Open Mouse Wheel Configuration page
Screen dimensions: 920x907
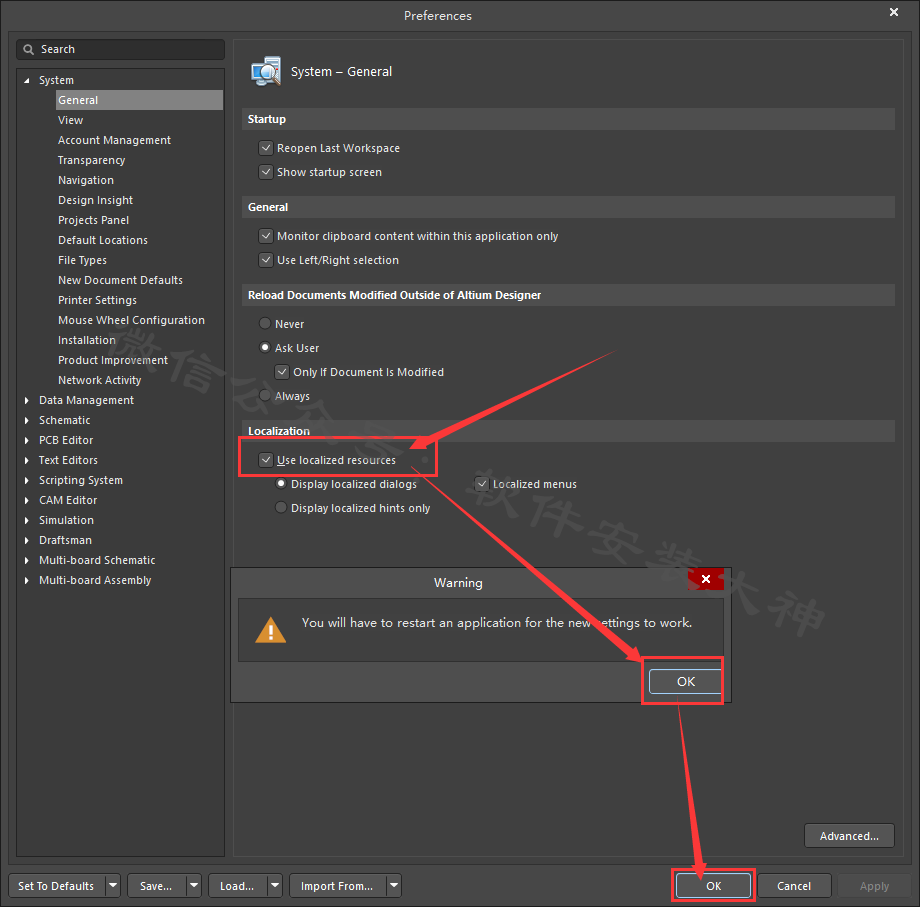coord(131,320)
